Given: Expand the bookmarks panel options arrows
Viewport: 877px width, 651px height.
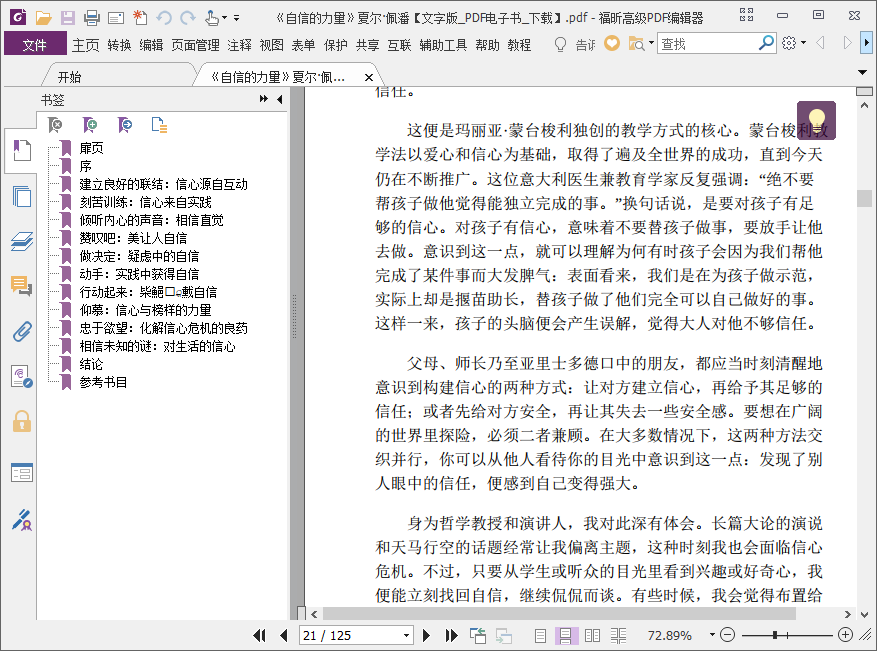Looking at the screenshot, I should click(263, 99).
